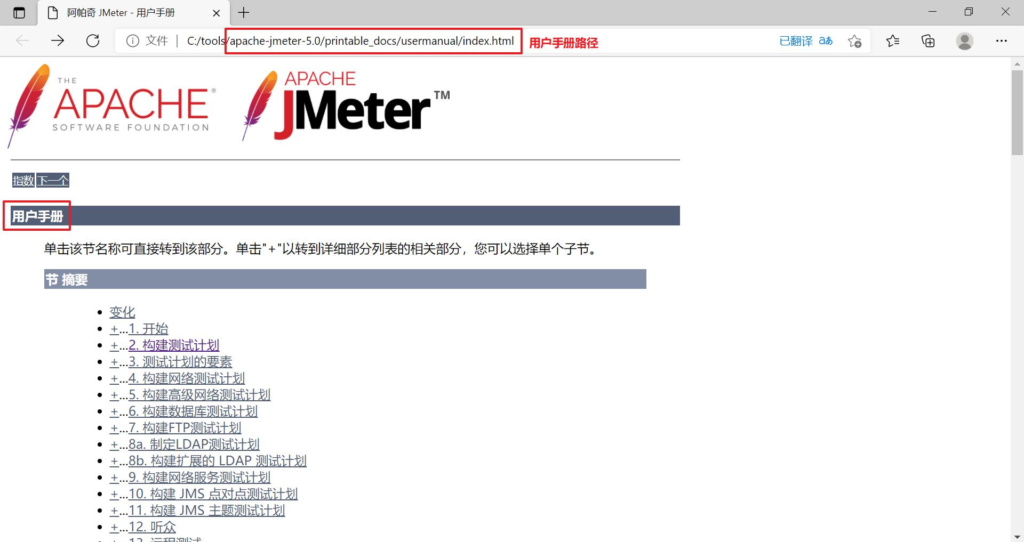Open the 变化 link
The height and width of the screenshot is (542, 1024).
click(x=122, y=313)
